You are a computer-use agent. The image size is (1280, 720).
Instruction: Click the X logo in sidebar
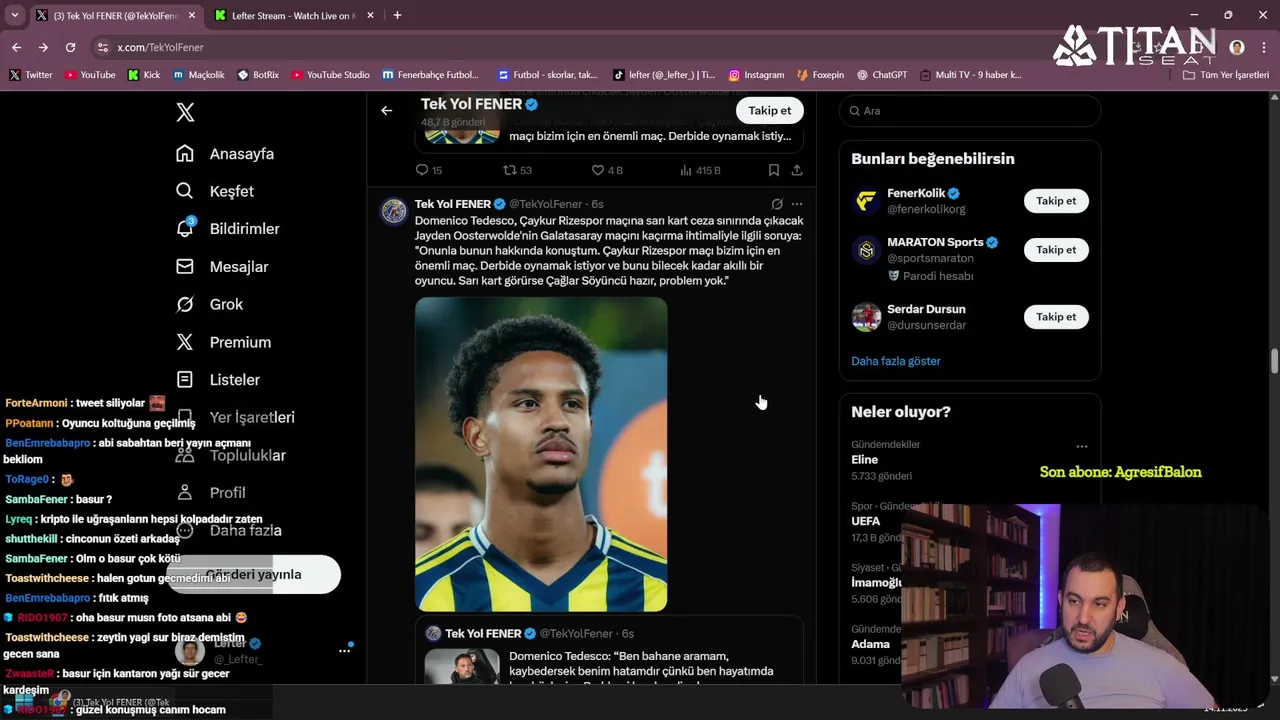(185, 112)
